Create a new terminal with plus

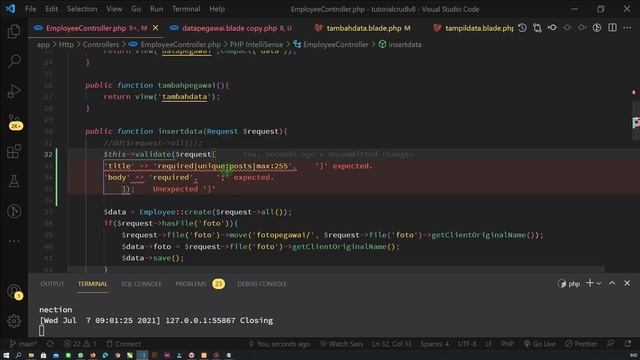[589, 283]
